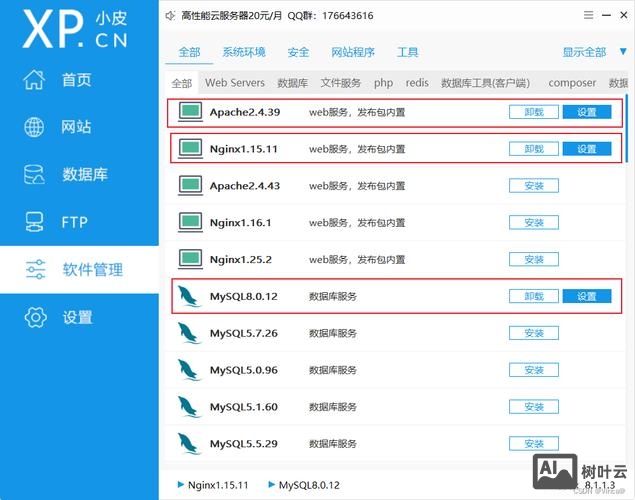Click the software list vertical scrollbar
This screenshot has width=635, height=500.
tap(627, 128)
